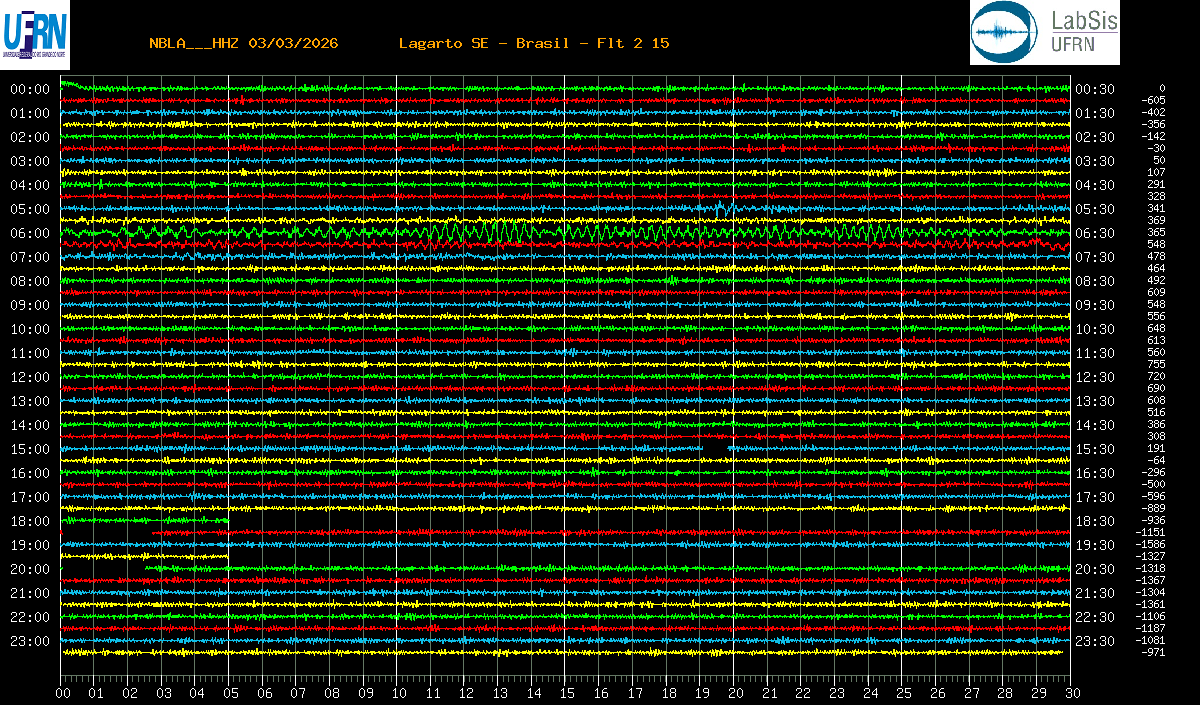Viewport: 1200px width, 705px height.
Task: Click the UFRN logo in top-left corner
Action: [x=35, y=33]
